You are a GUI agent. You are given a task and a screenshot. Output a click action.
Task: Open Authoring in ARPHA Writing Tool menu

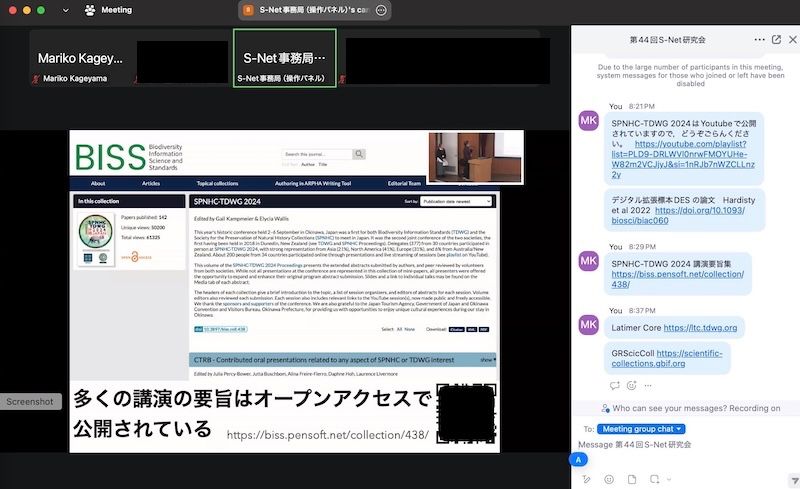[313, 183]
